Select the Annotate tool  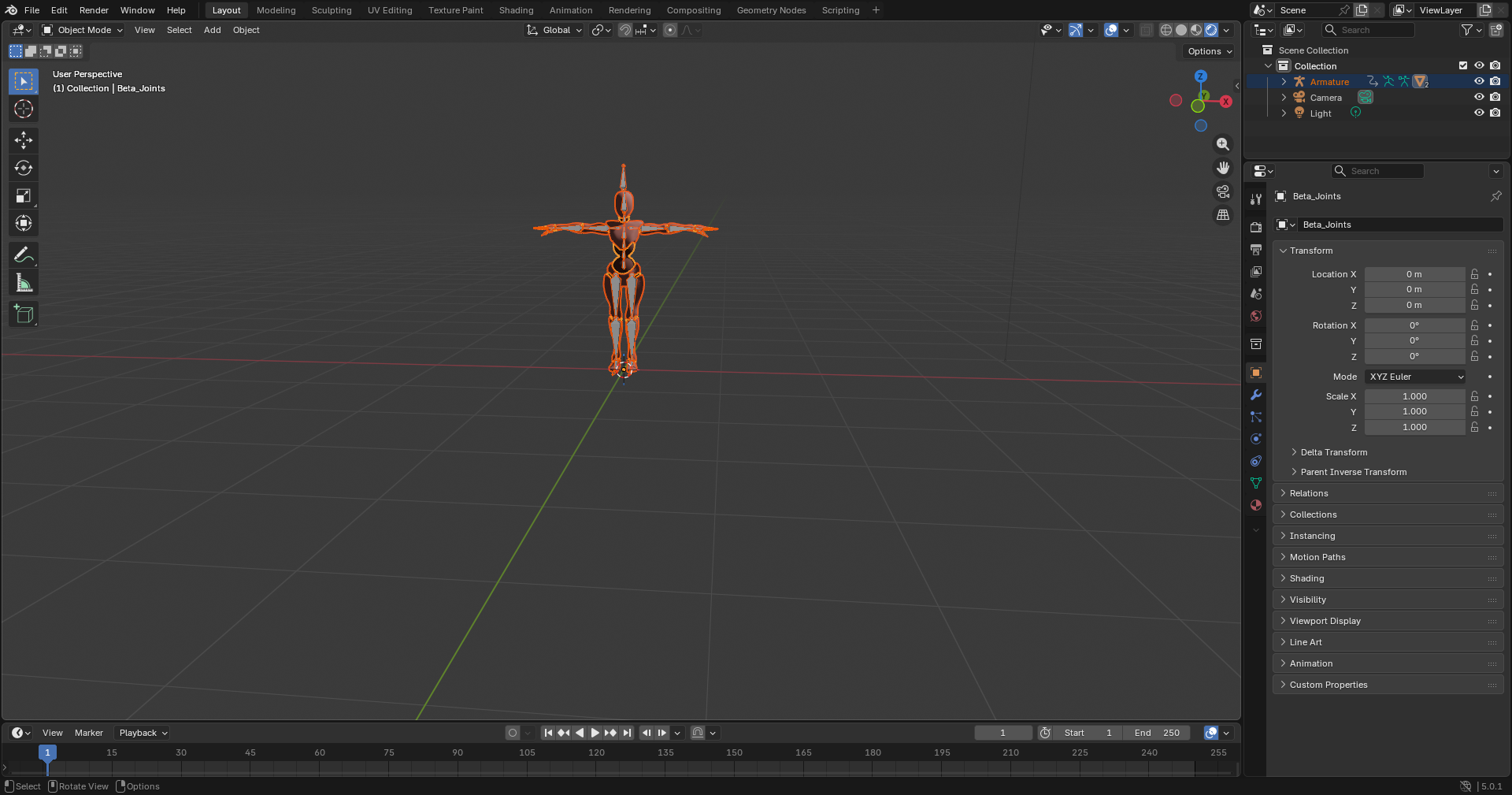coord(24,255)
